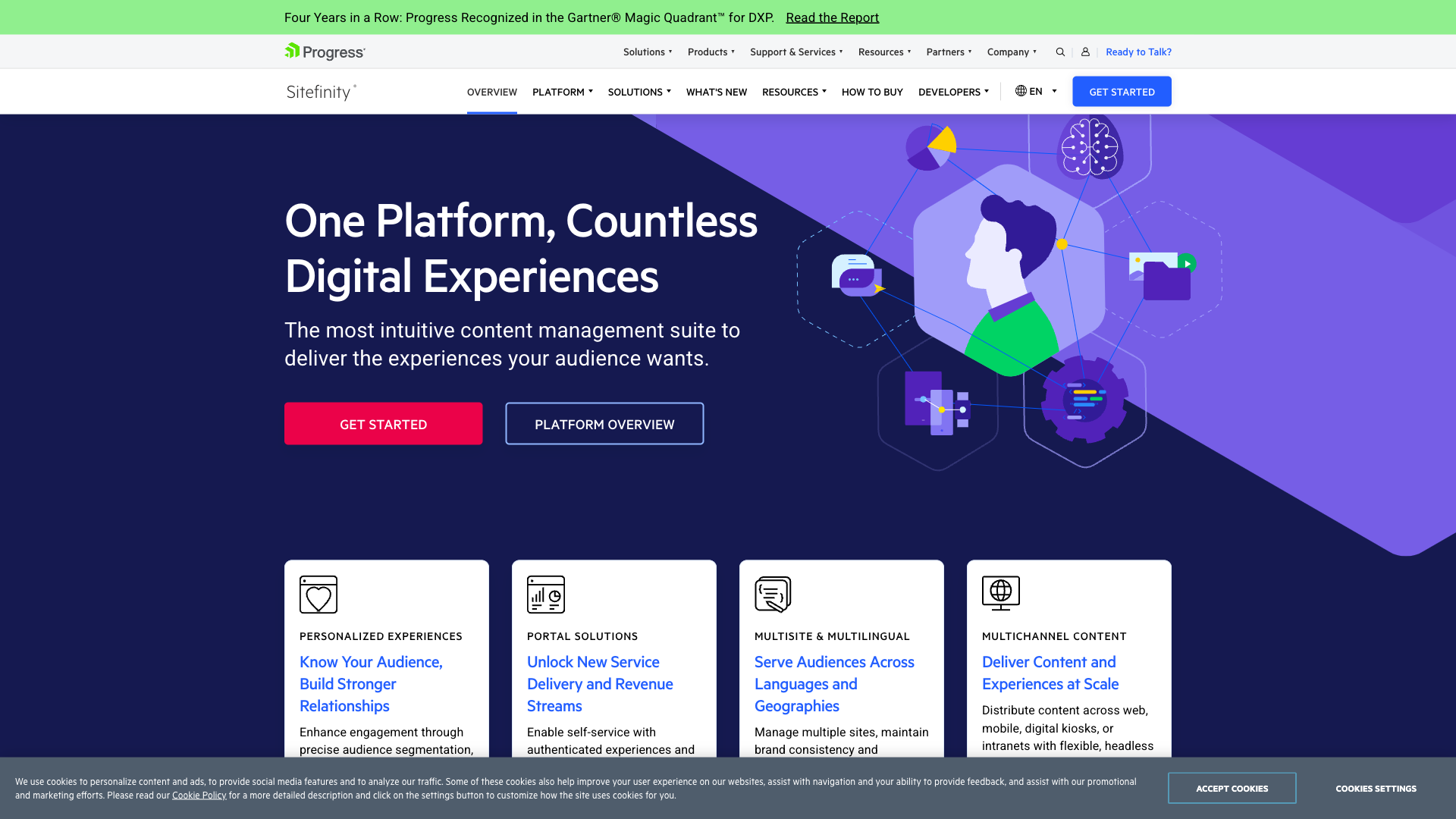Screen dimensions: 1456x819
Task: Expand the Partners dropdown
Action: pyautogui.click(x=949, y=52)
